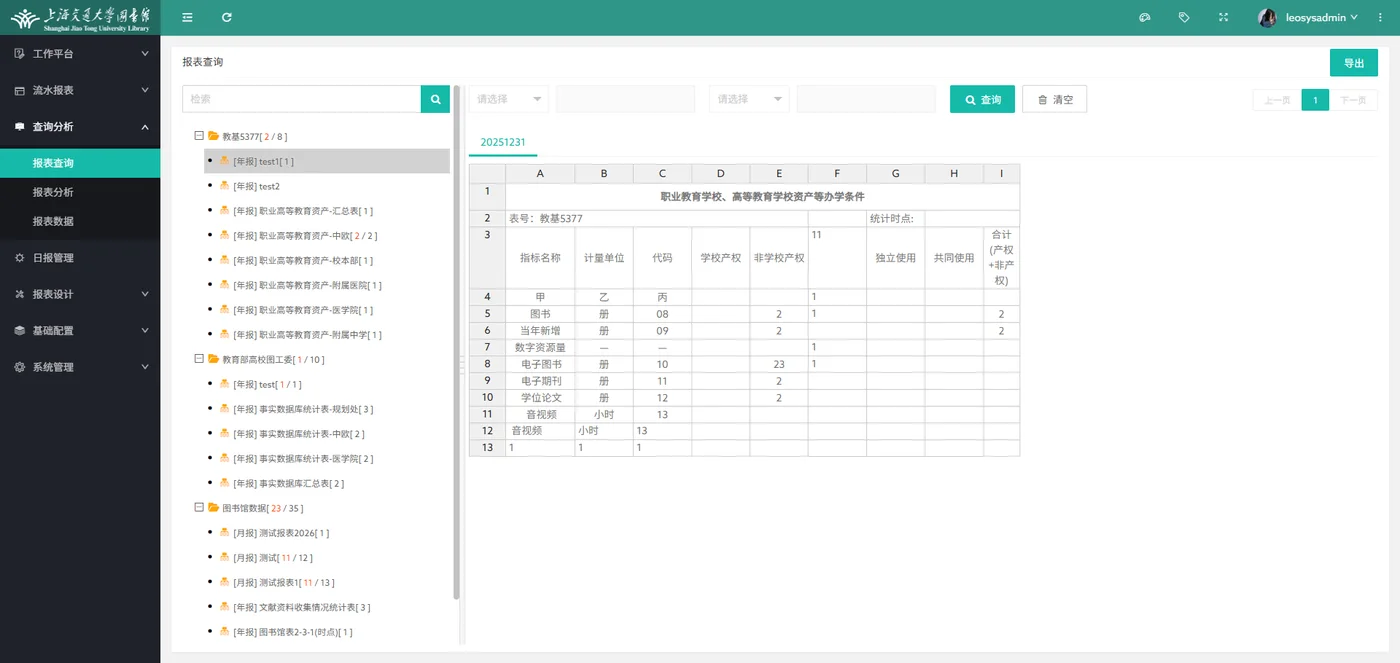Click the 系统管理 cog icon

pyautogui.click(x=19, y=367)
